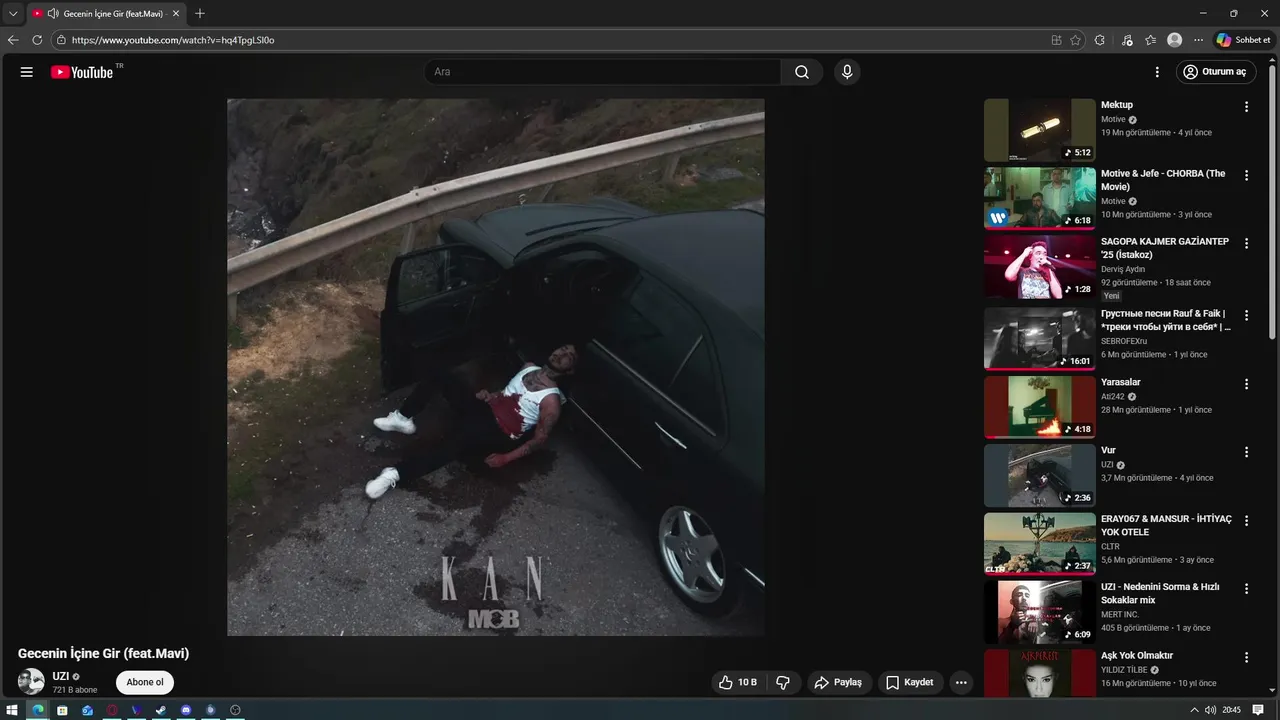Screen dimensions: 1280x720
Task: Open more actions ellipsis below the video
Action: point(961,682)
